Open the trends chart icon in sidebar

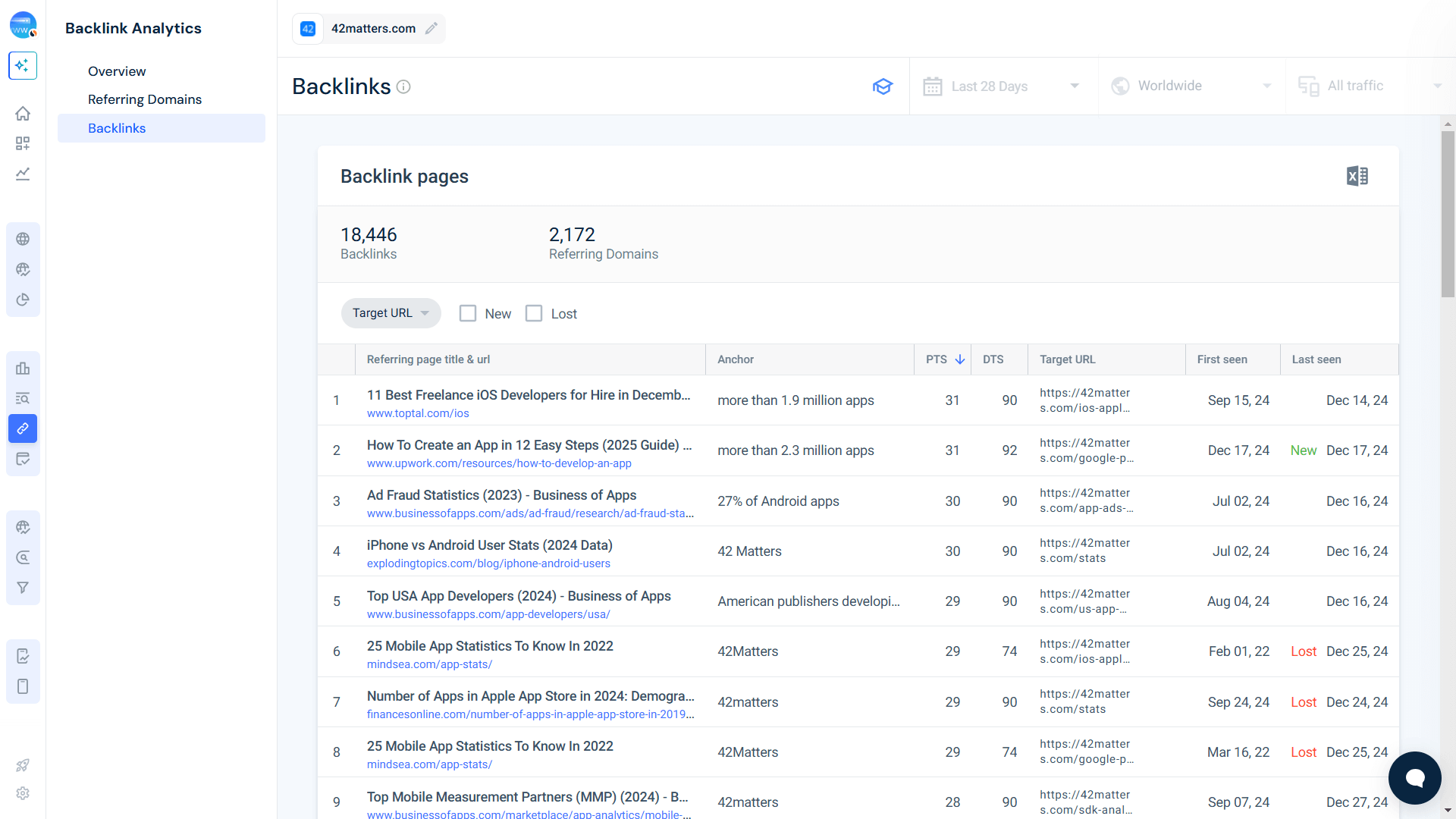(23, 174)
